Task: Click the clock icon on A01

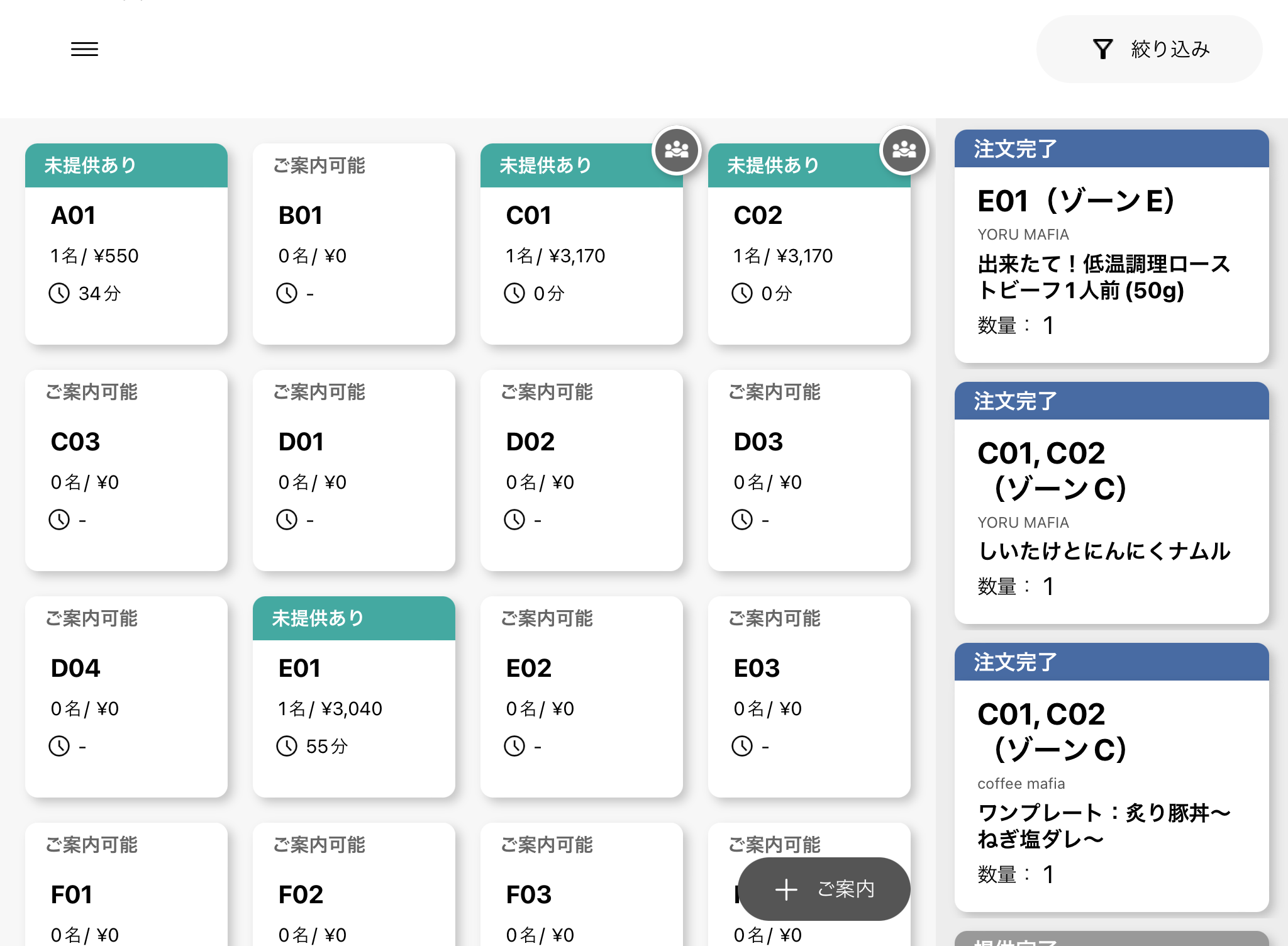Action: [59, 293]
